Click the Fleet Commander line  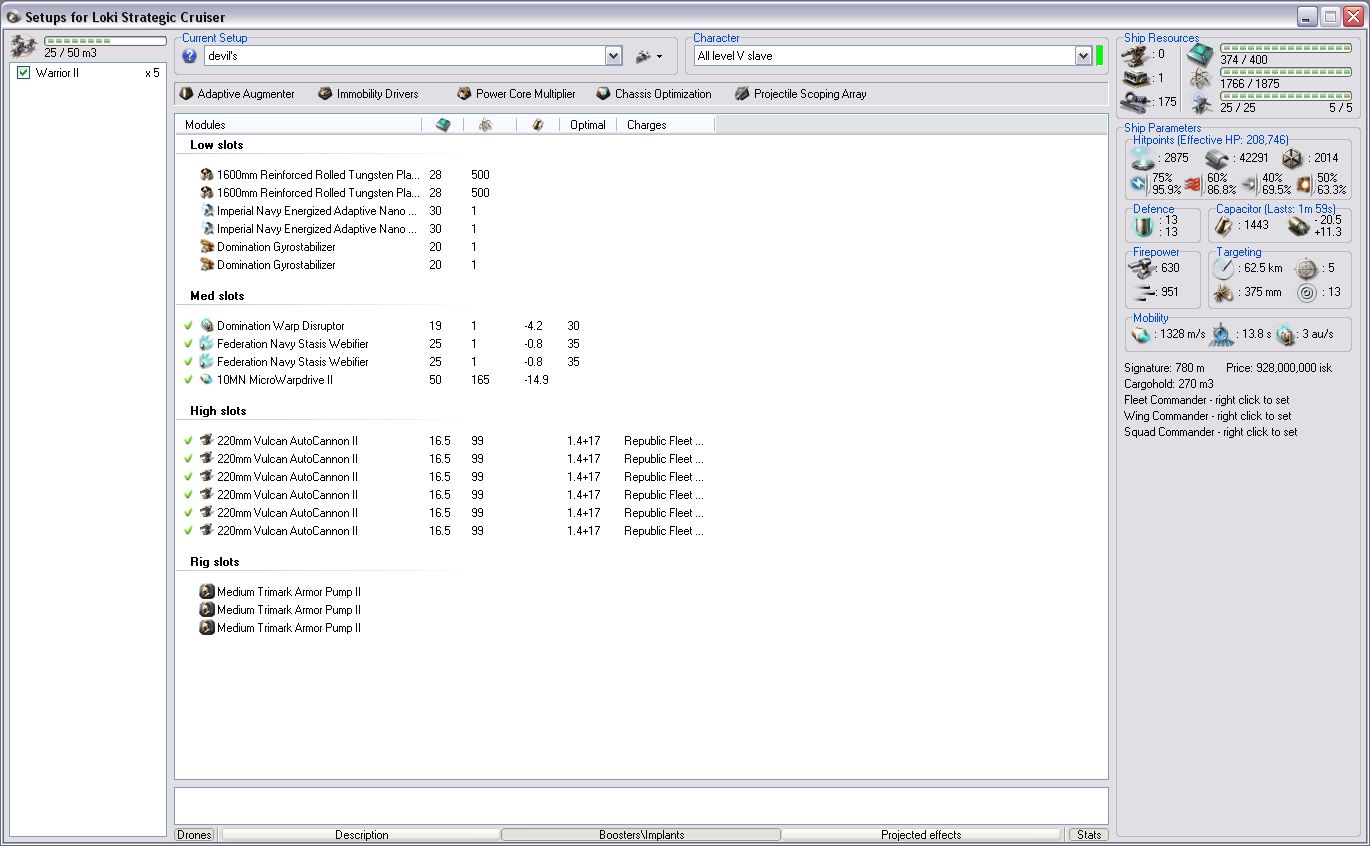tap(1208, 400)
